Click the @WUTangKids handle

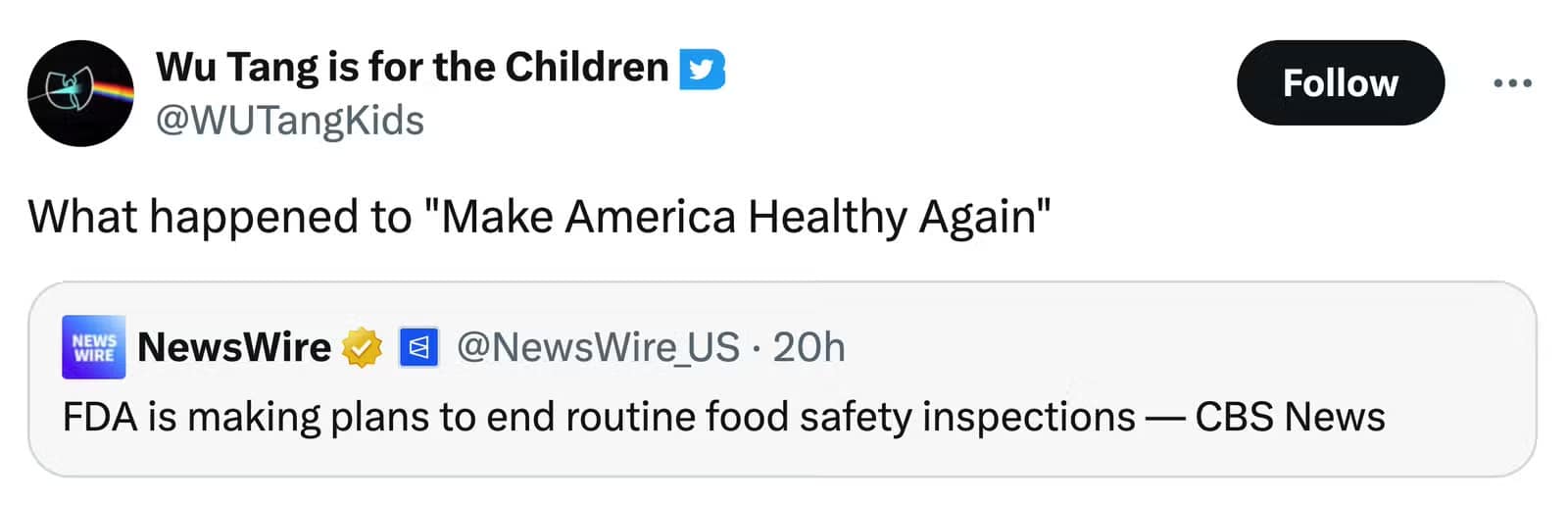pos(290,121)
